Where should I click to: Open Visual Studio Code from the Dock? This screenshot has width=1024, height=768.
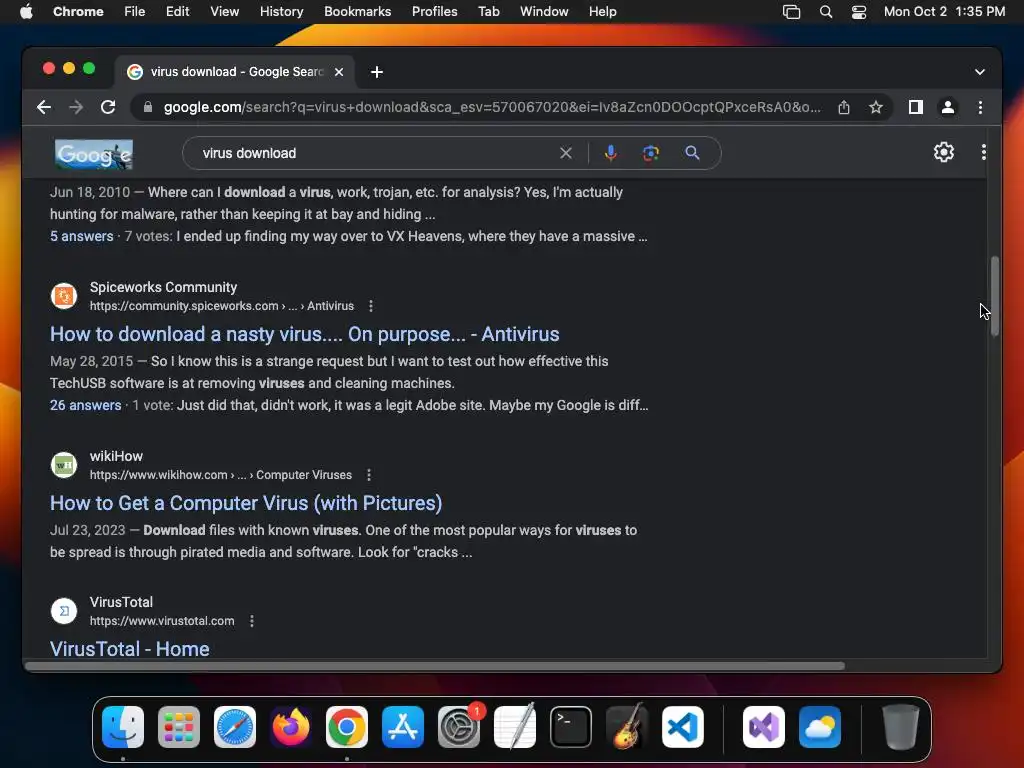683,727
